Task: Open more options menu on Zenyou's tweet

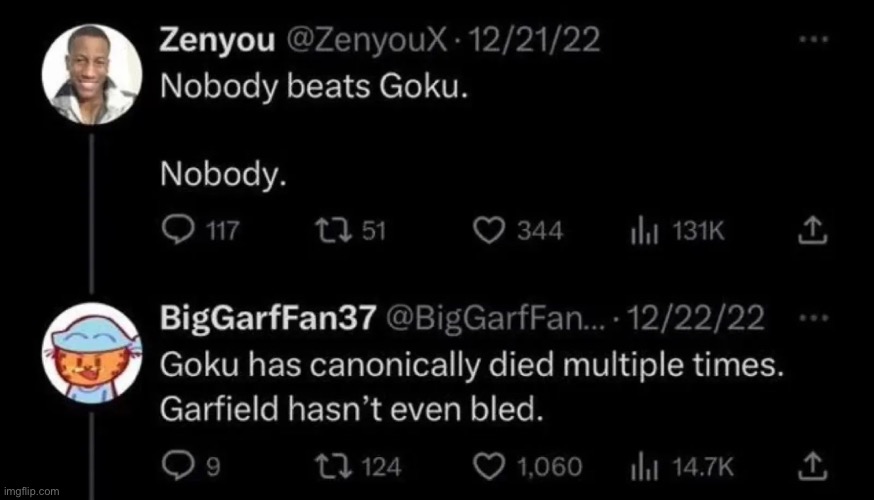Action: 814,40
